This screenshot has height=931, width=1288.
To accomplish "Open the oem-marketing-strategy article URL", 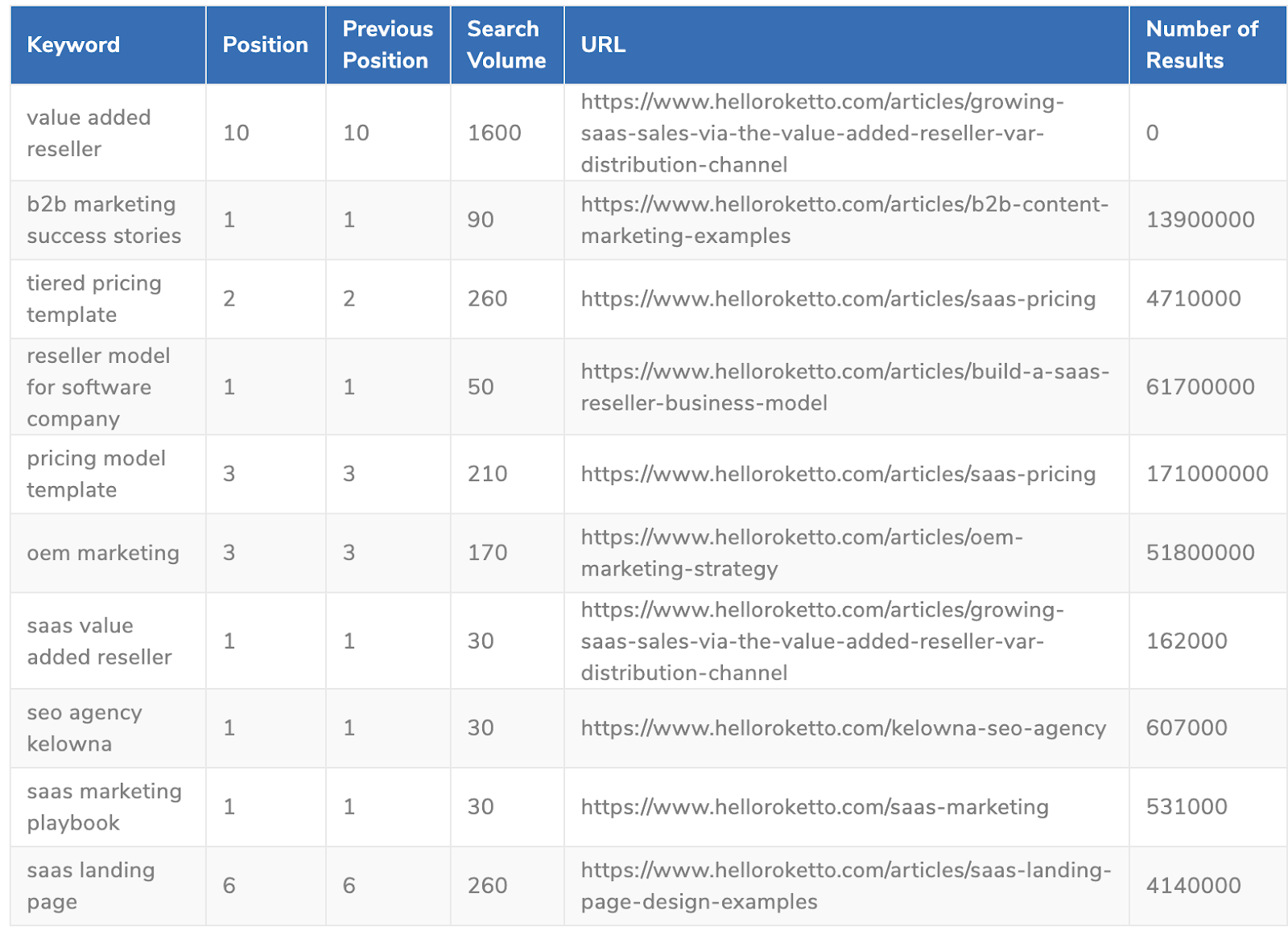I will (x=801, y=553).
